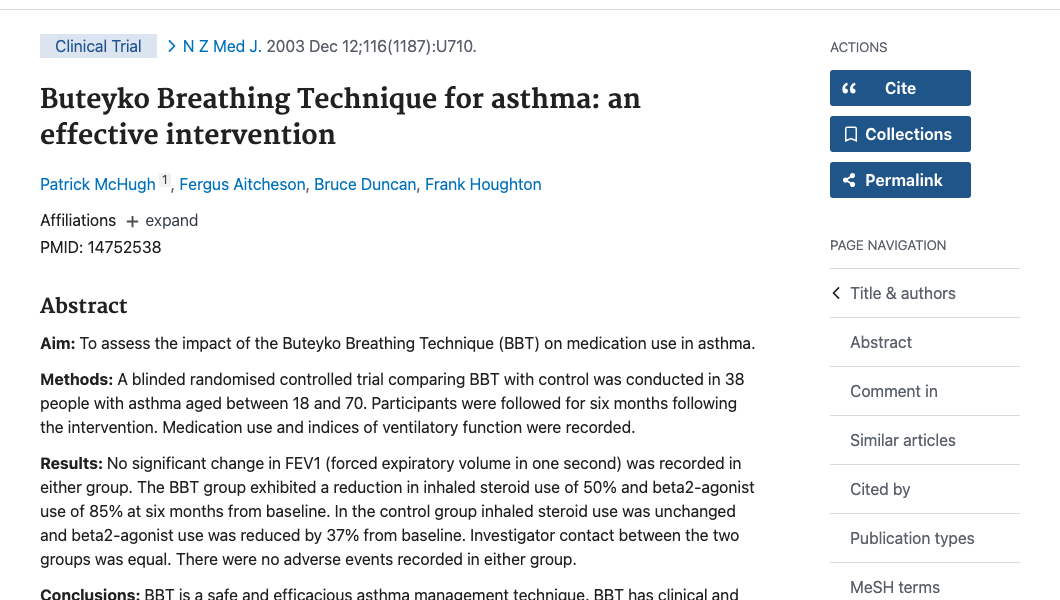Expand the Affiliations section with the plus icon
1060x600 pixels.
[x=131, y=220]
